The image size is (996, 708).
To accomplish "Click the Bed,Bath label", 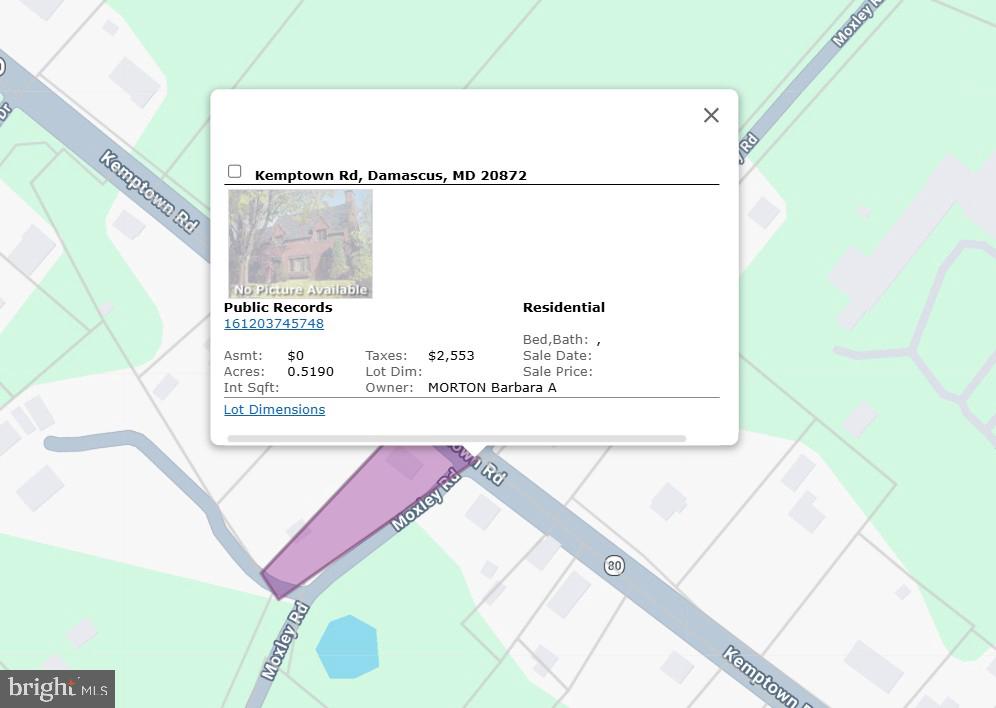I will click(x=555, y=340).
